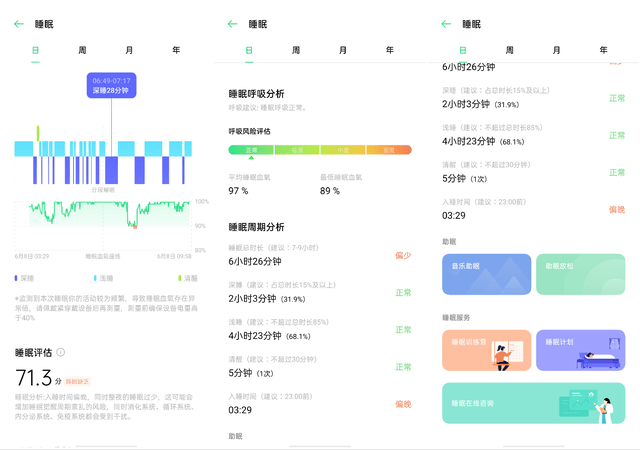Switch to the 年 tab on the left screen
This screenshot has width=640, height=450.
point(176,50)
